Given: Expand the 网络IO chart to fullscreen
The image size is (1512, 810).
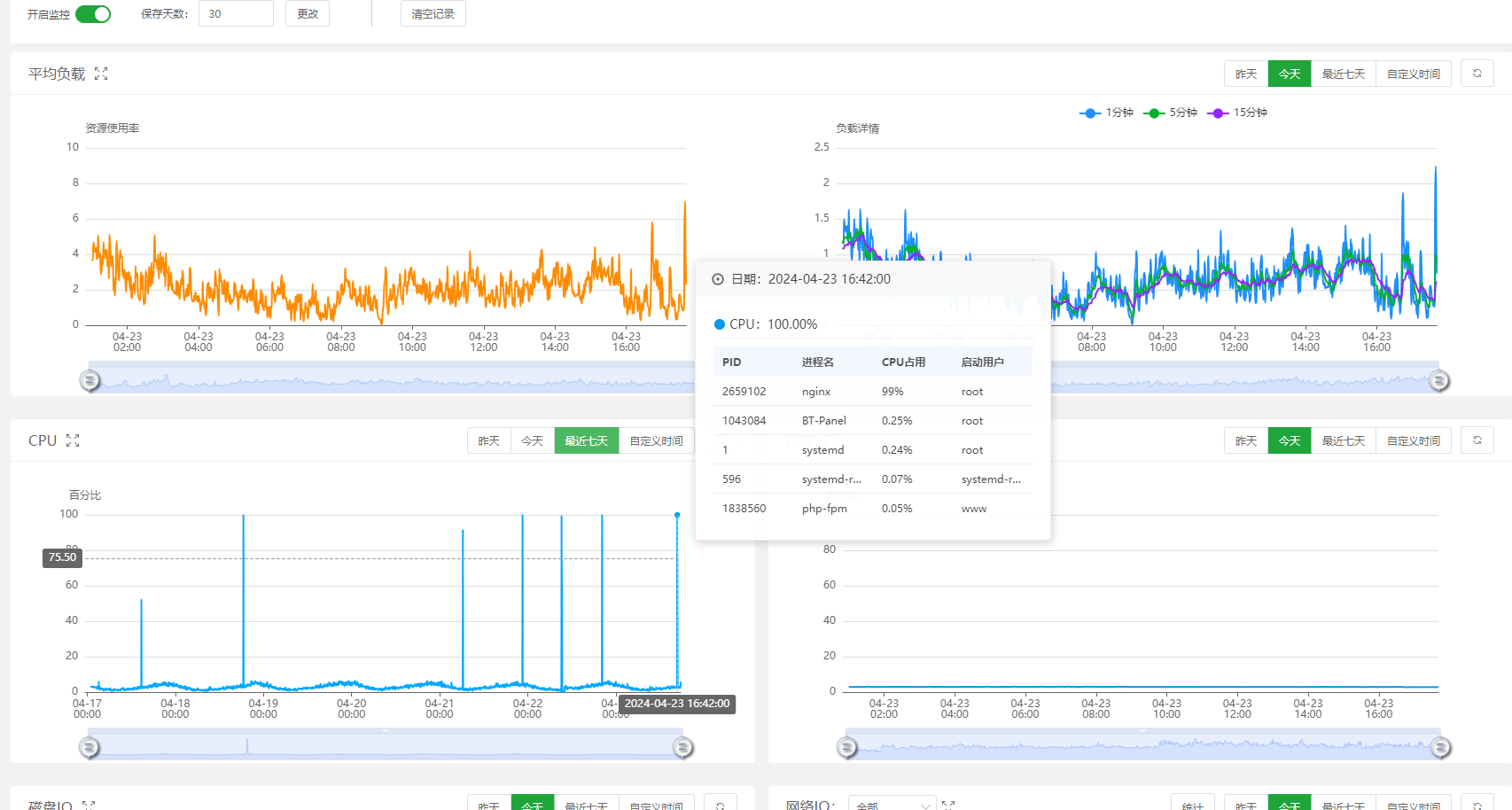Looking at the screenshot, I should click(948, 806).
